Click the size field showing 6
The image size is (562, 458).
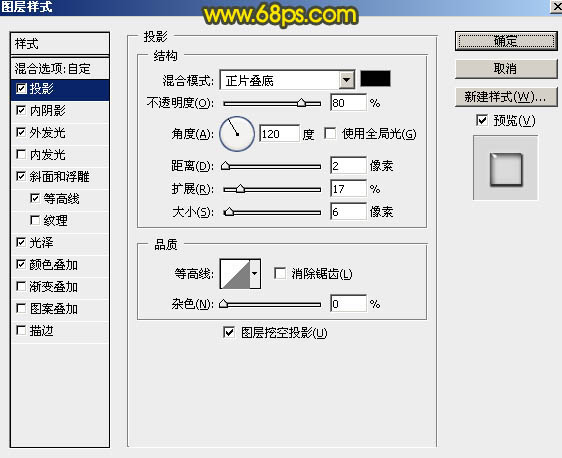tap(348, 212)
